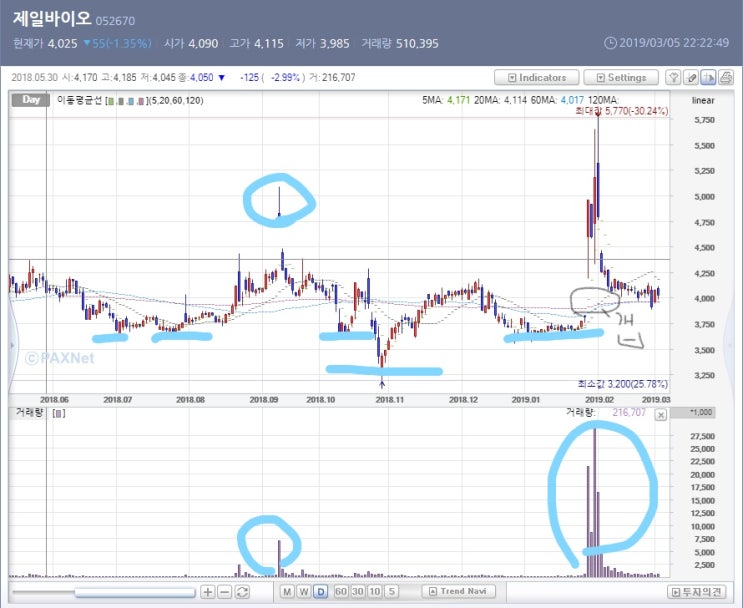Click the left chart scroll handle arrow
The height and width of the screenshot is (608, 743).
click(12, 345)
